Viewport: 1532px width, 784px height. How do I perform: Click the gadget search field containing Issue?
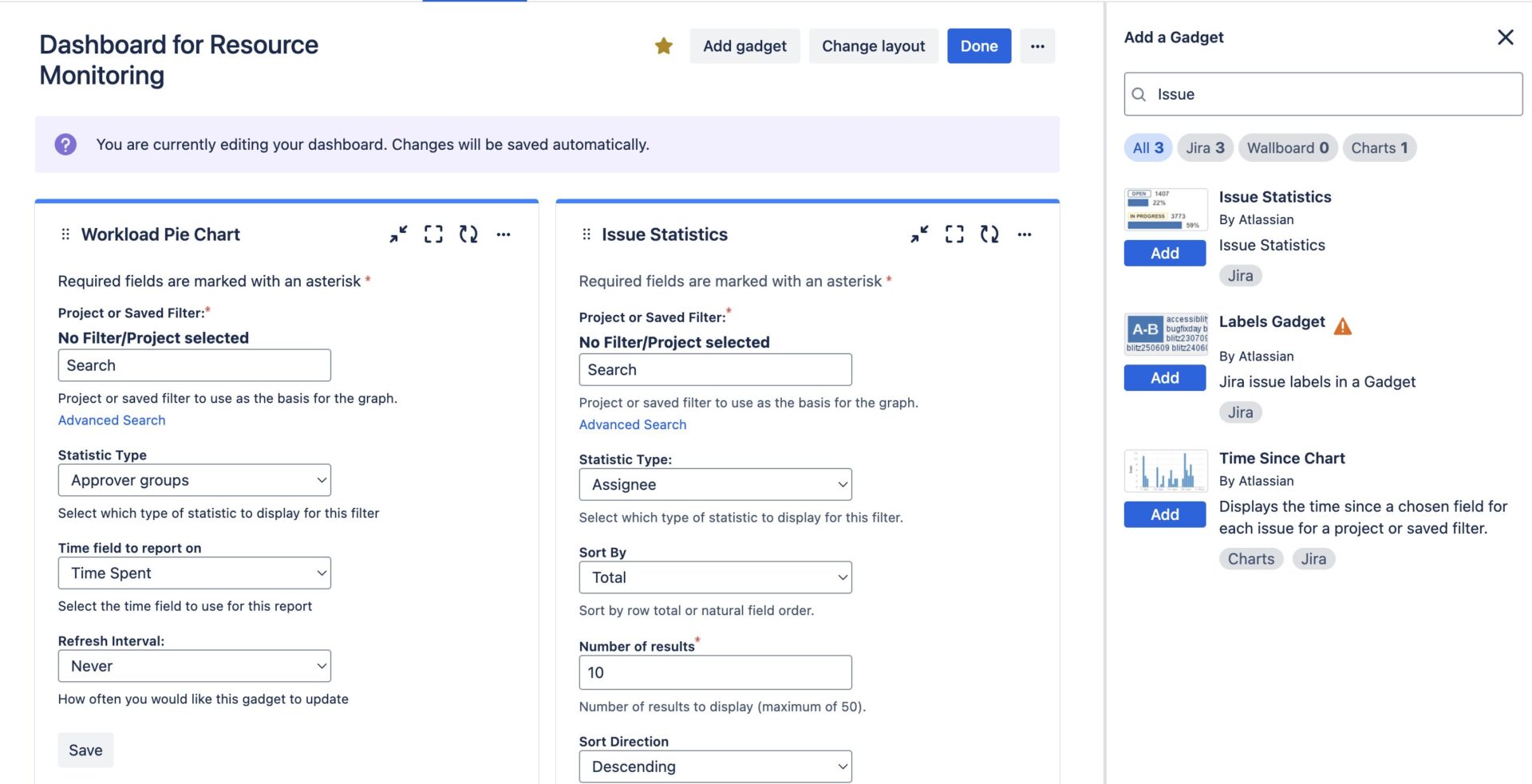point(1322,93)
